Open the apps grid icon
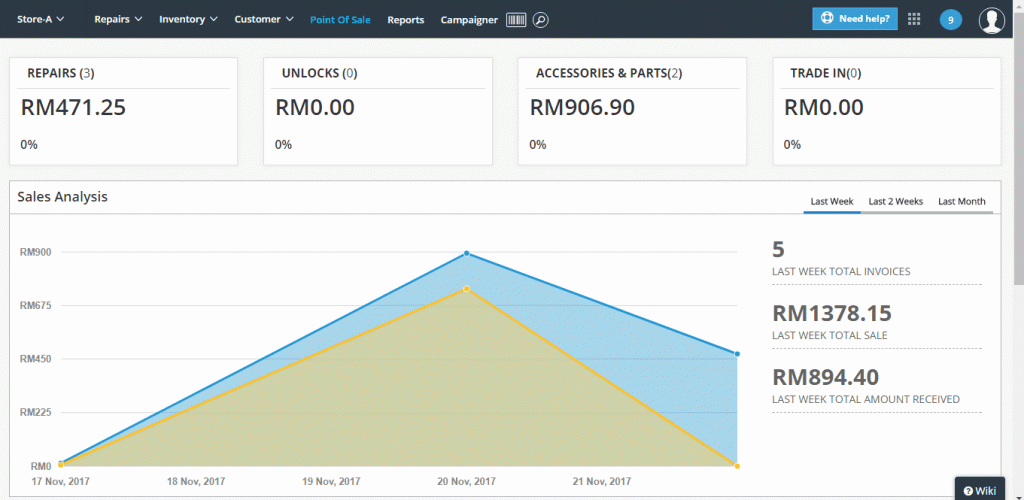 click(914, 19)
